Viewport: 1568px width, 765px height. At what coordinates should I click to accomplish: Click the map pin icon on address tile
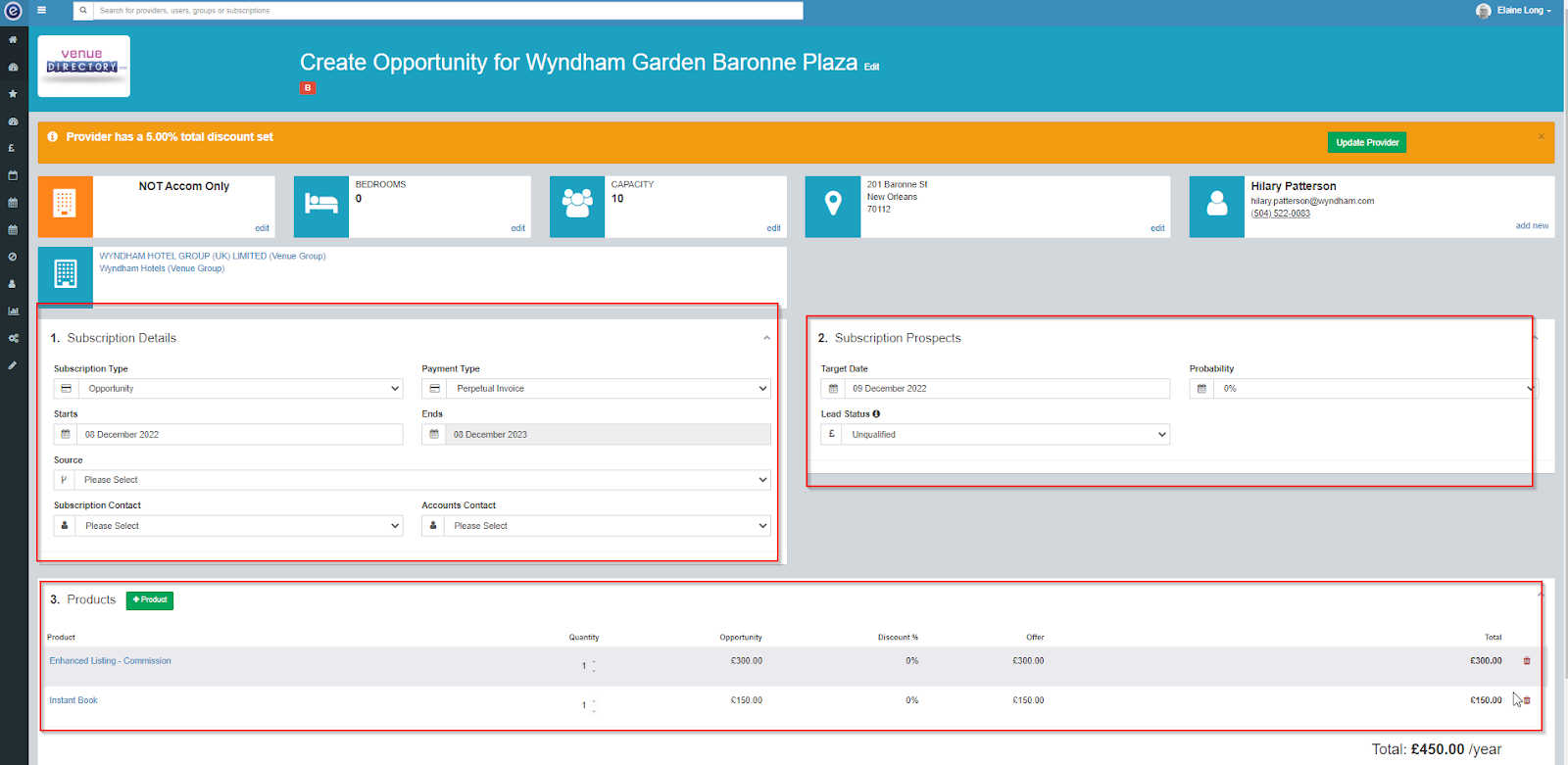click(833, 207)
